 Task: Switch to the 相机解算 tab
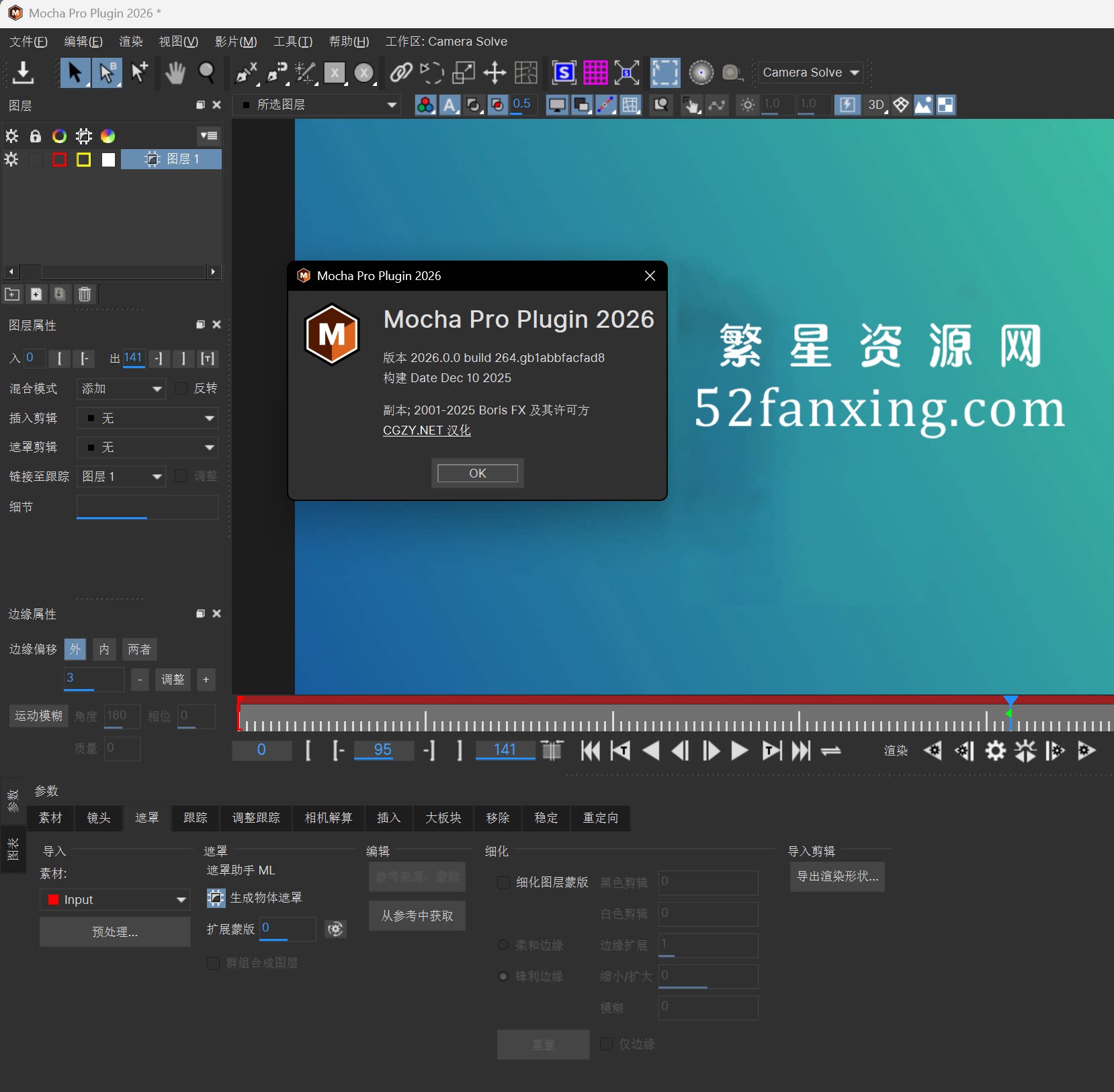[x=329, y=817]
